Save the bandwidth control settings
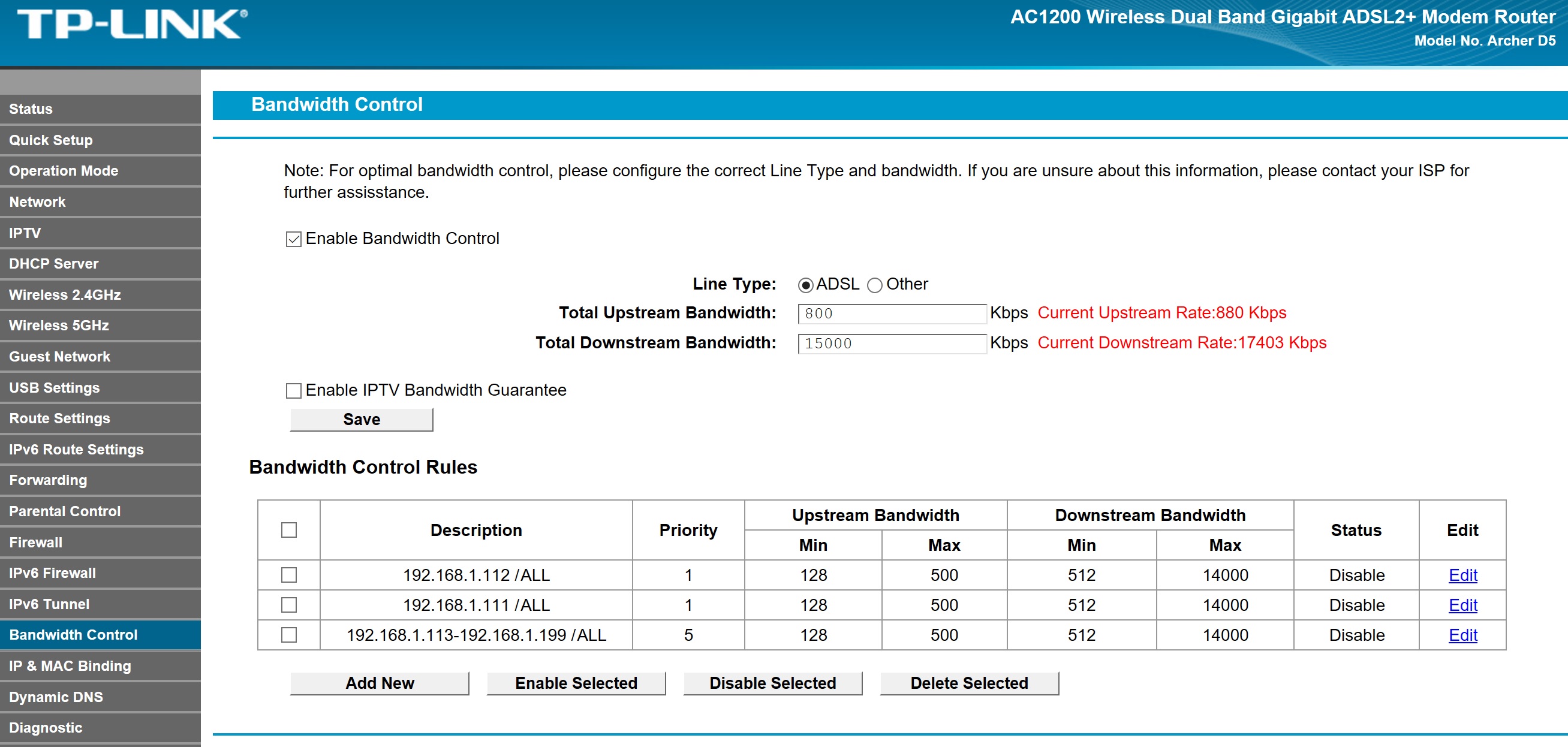 click(x=361, y=419)
